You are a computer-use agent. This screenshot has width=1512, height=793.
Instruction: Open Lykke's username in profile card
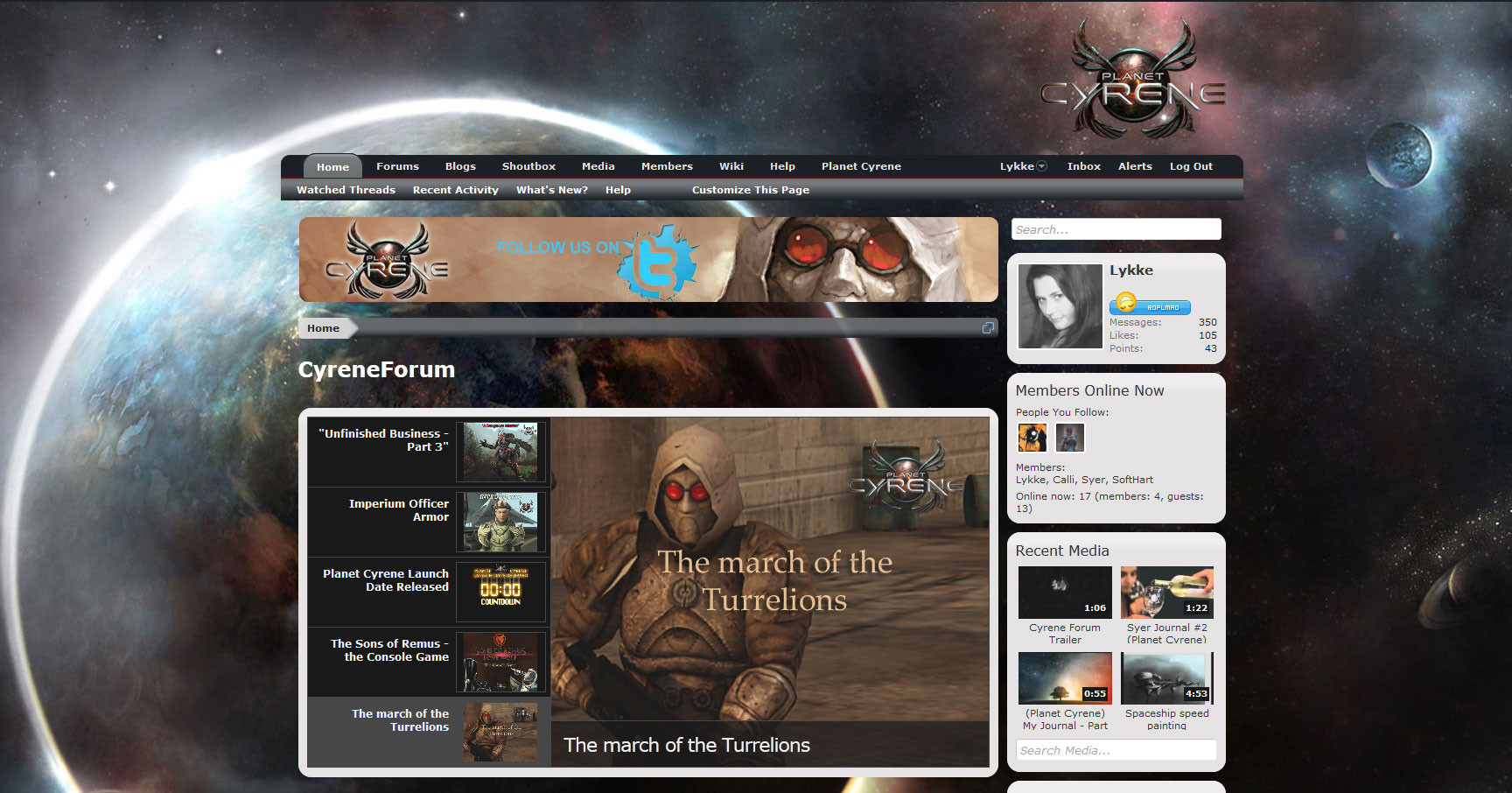[x=1131, y=270]
